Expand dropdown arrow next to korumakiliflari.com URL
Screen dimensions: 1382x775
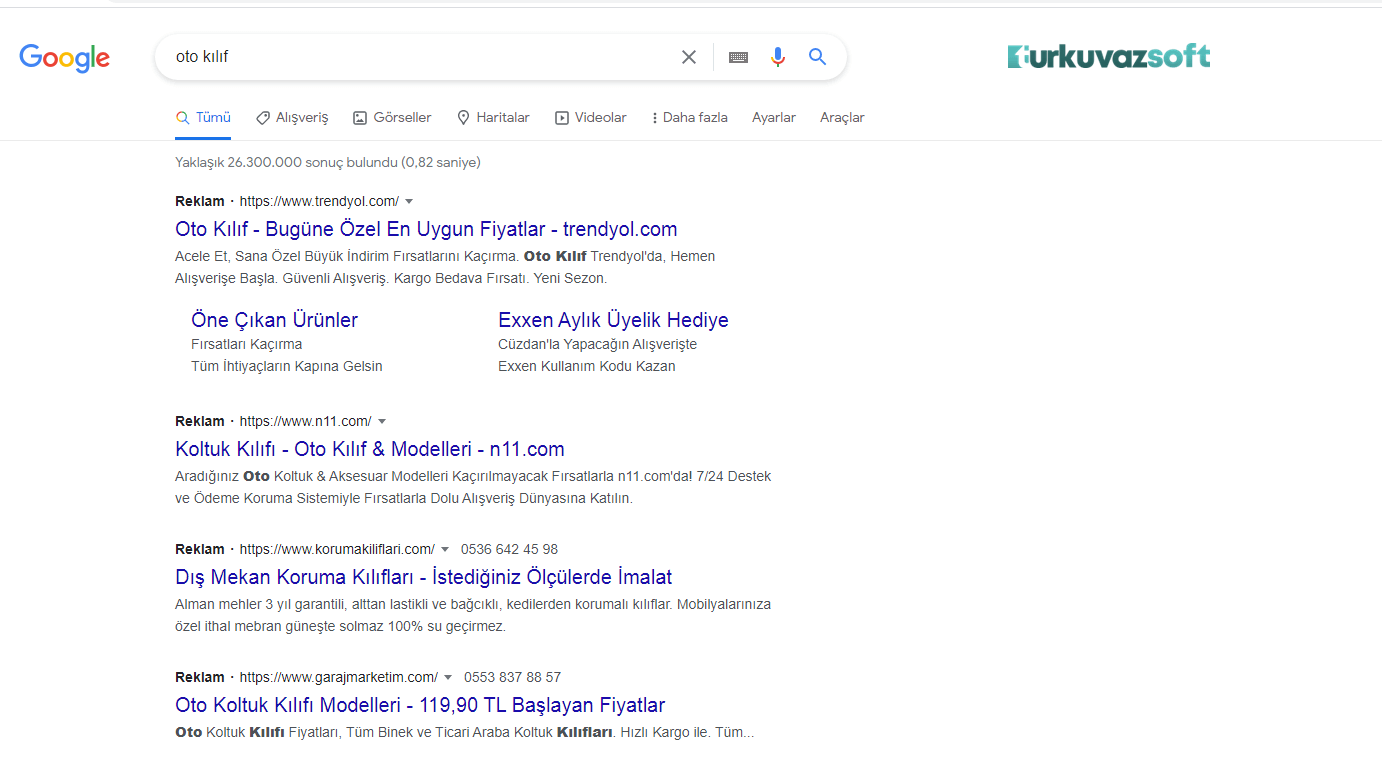(445, 549)
